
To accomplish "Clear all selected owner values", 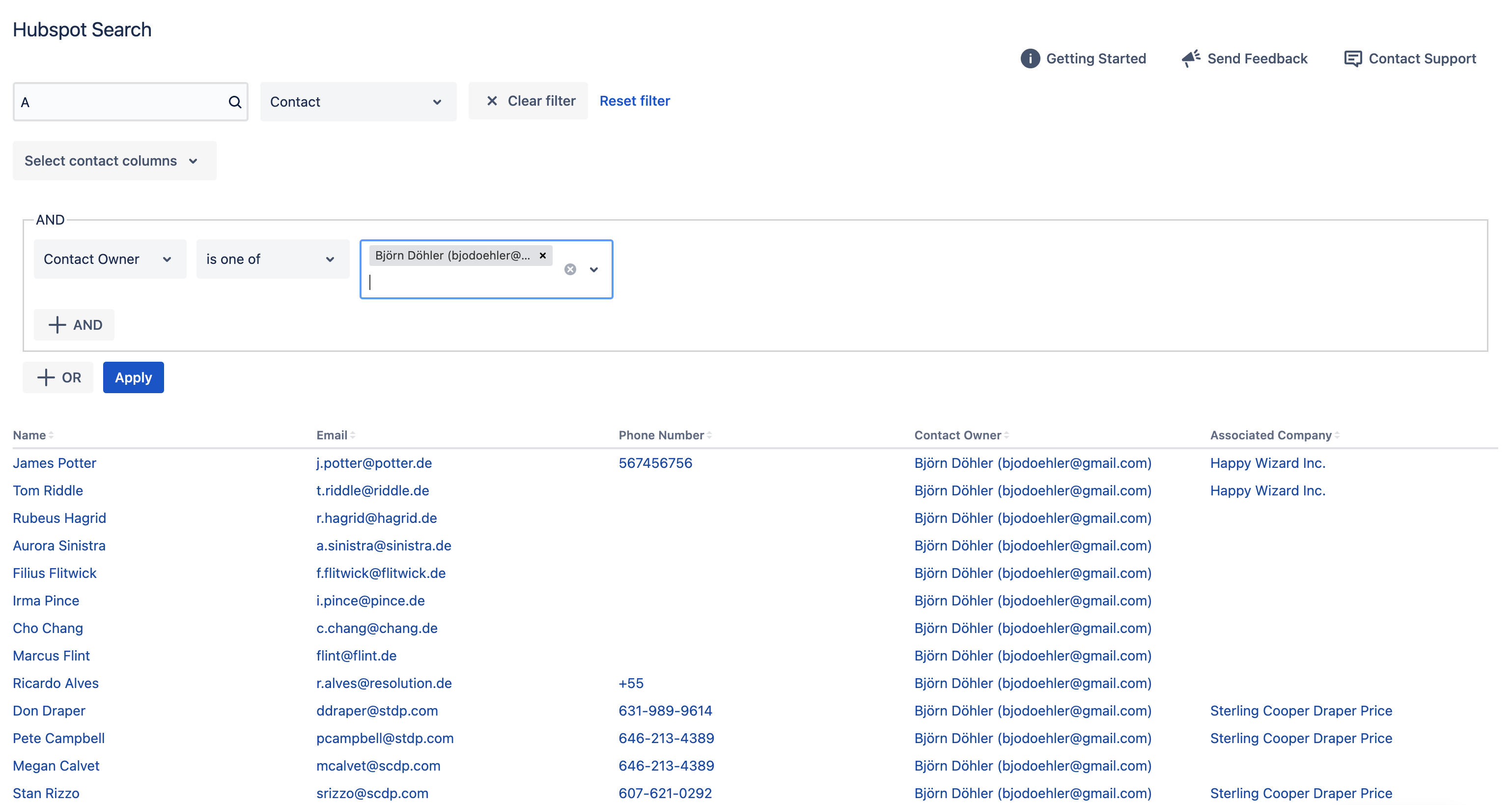I will tap(570, 269).
